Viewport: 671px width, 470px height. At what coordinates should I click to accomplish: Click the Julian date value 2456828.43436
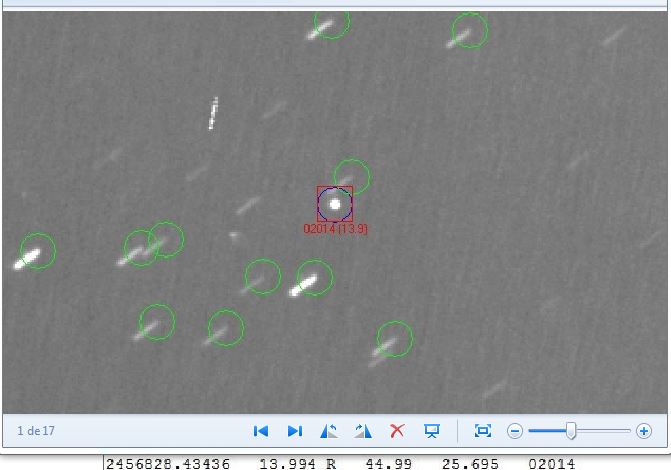[x=168, y=463]
